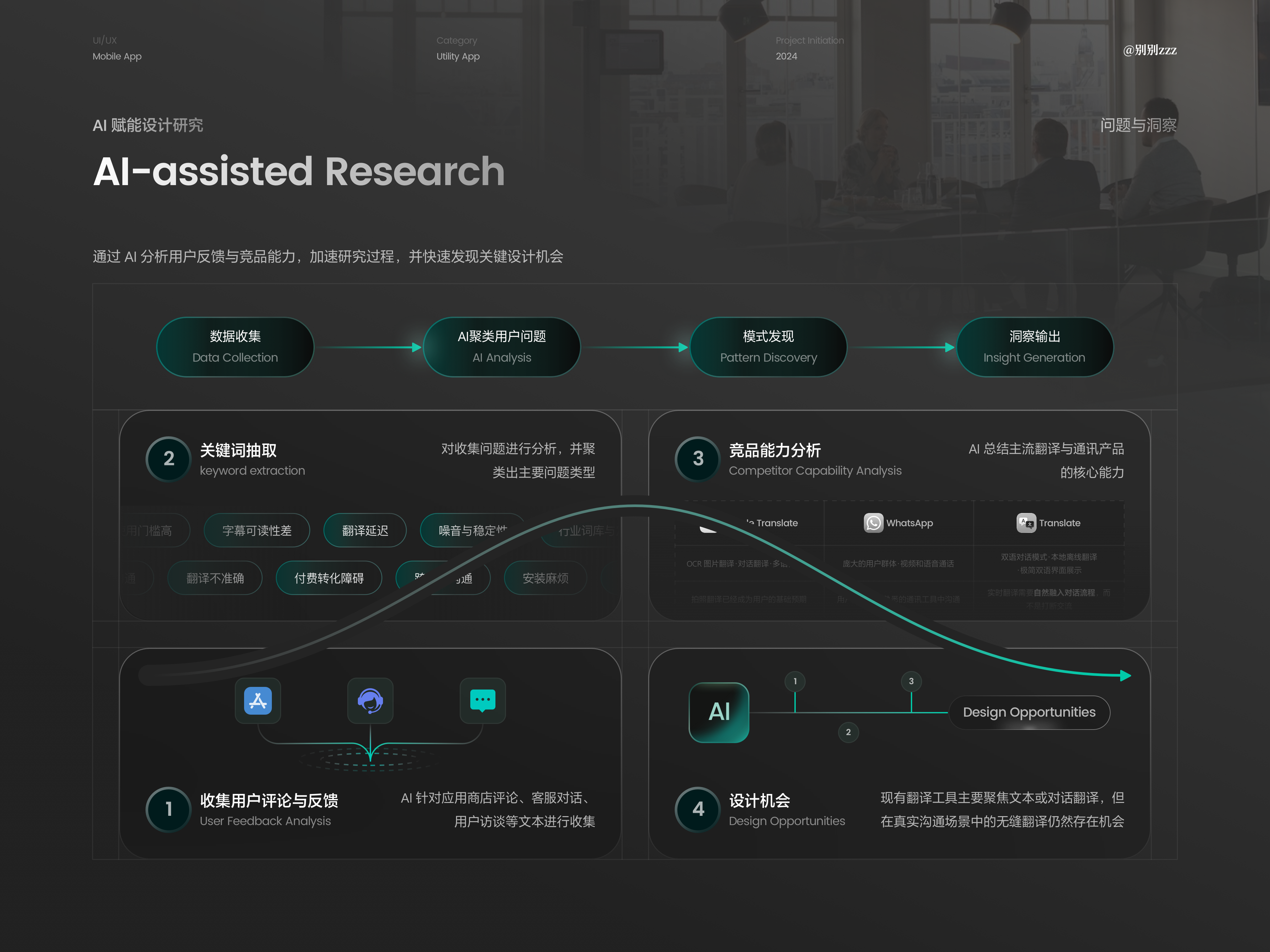Click the glowing AI badge icon
The width and height of the screenshot is (1270, 952).
point(719,712)
